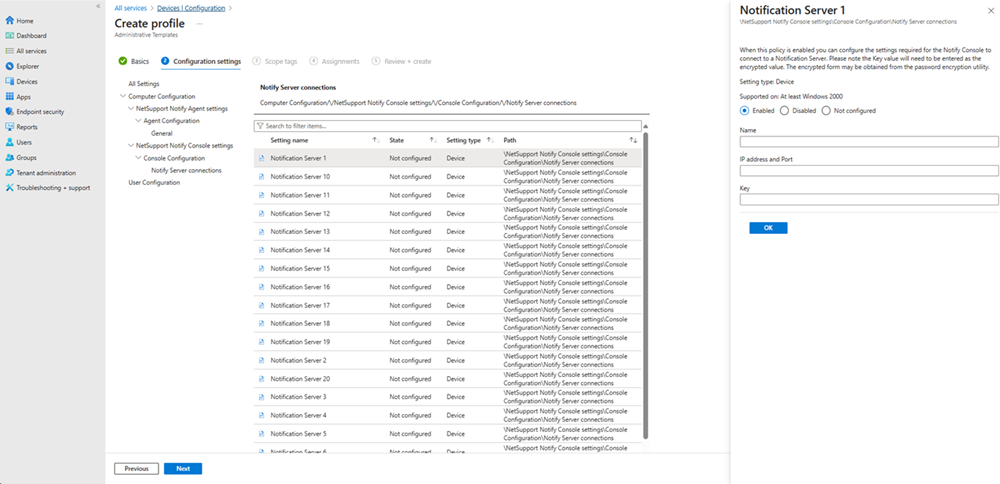Click the All services sidebar icon
This screenshot has width=1000, height=484.
[9, 51]
